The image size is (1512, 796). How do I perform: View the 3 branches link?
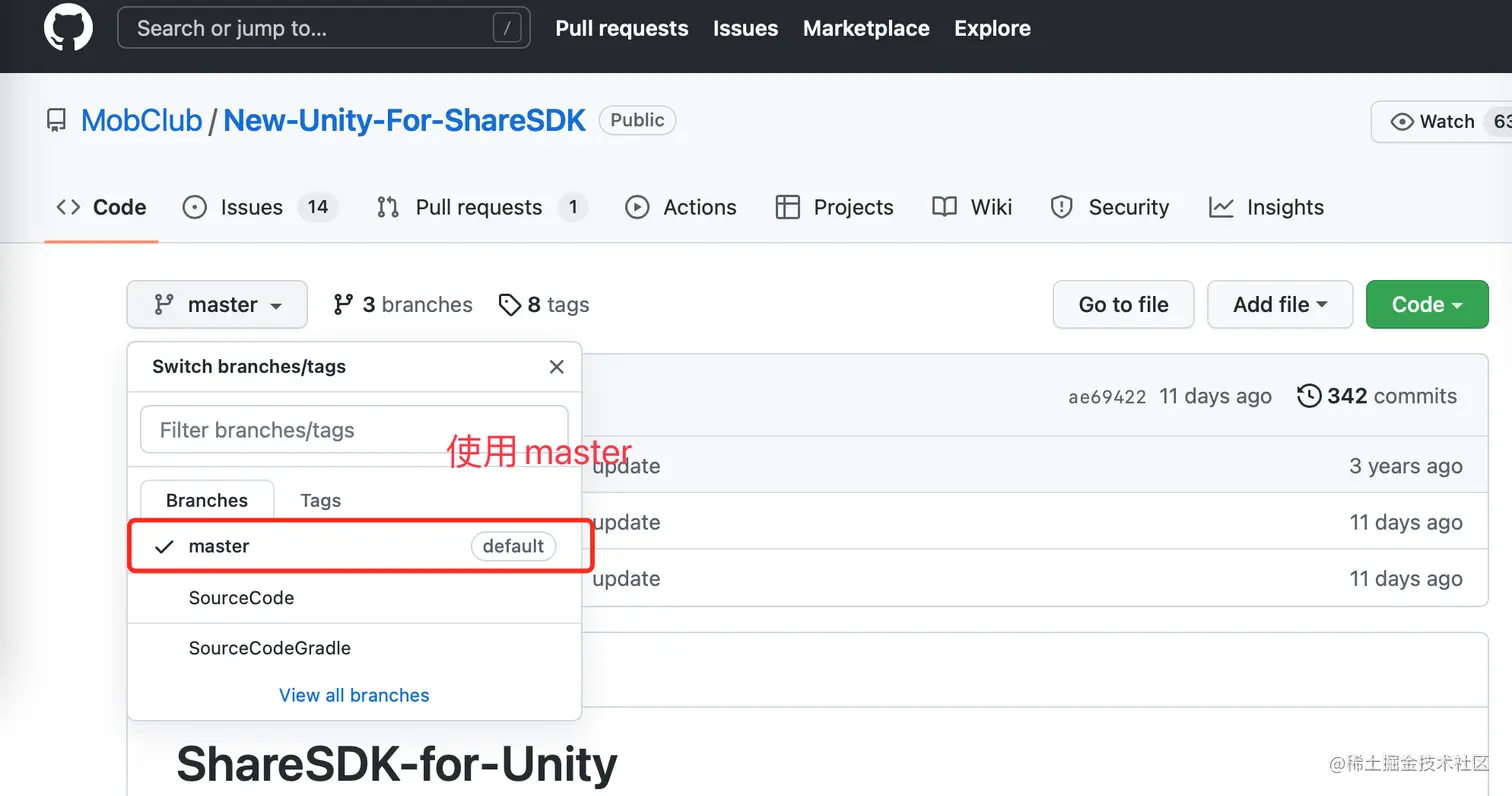click(403, 304)
